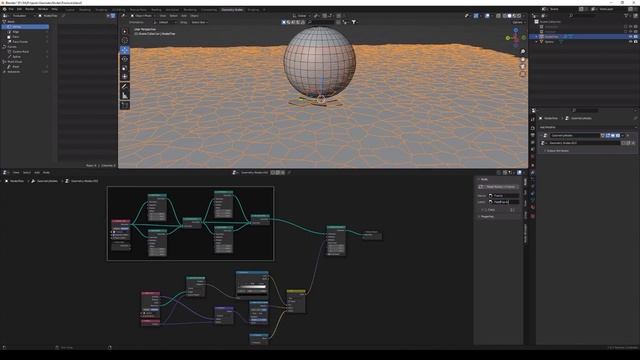Expand the Sphere object in outliner

[x=536, y=42]
